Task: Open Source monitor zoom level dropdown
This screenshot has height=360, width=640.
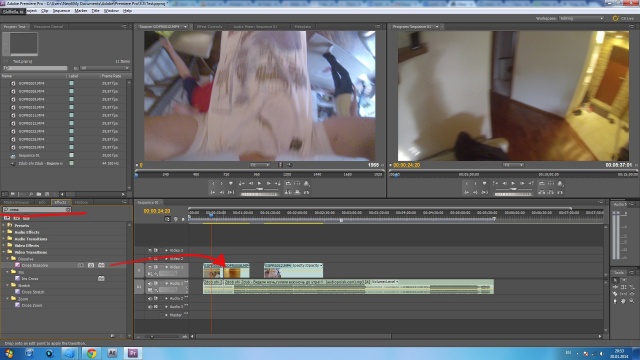Action: (x=260, y=165)
